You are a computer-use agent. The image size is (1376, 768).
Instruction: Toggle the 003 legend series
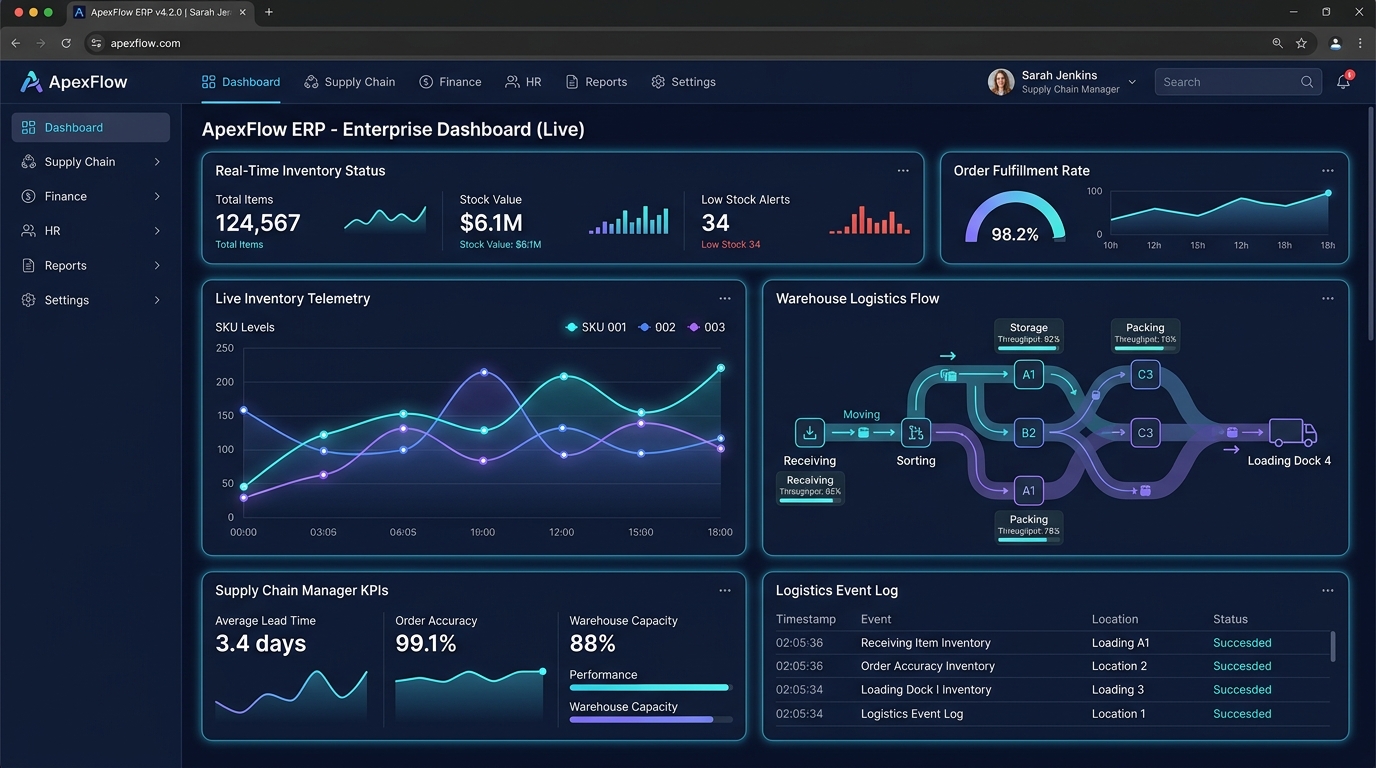pyautogui.click(x=706, y=327)
